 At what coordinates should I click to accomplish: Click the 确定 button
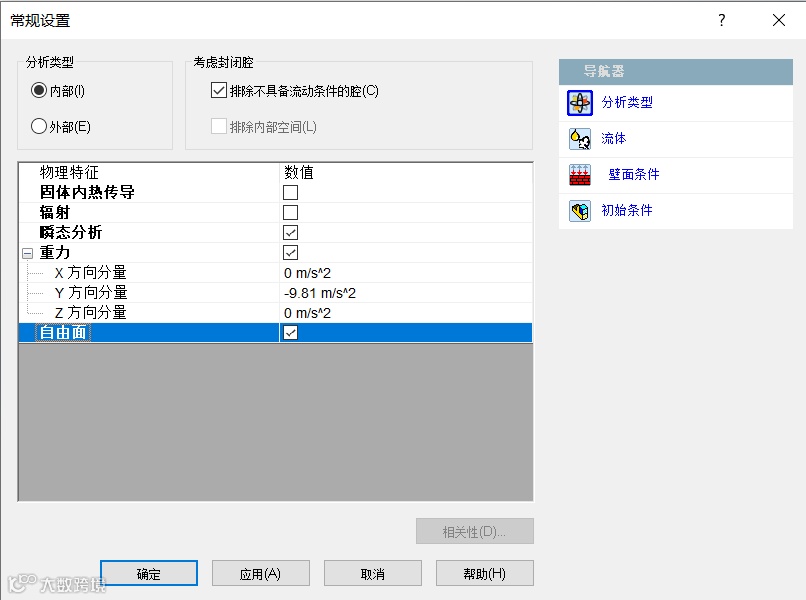149,573
